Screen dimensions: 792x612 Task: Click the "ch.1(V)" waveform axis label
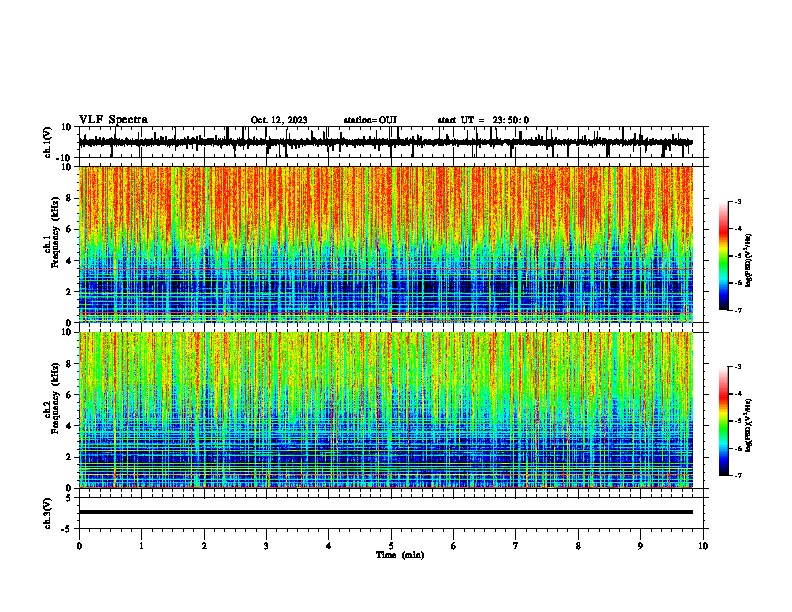coord(48,142)
